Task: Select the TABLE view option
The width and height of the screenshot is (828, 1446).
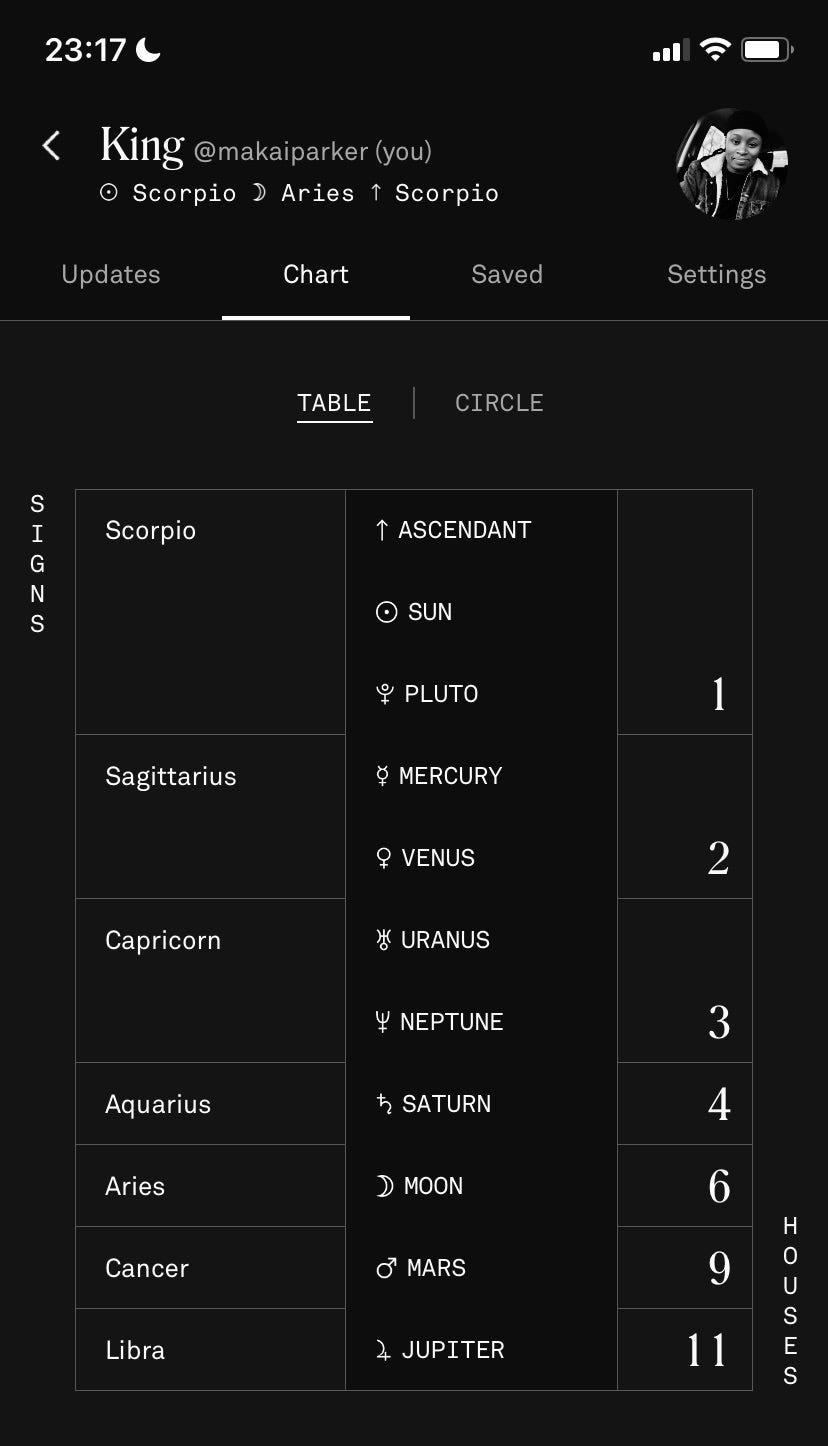Action: tap(334, 403)
